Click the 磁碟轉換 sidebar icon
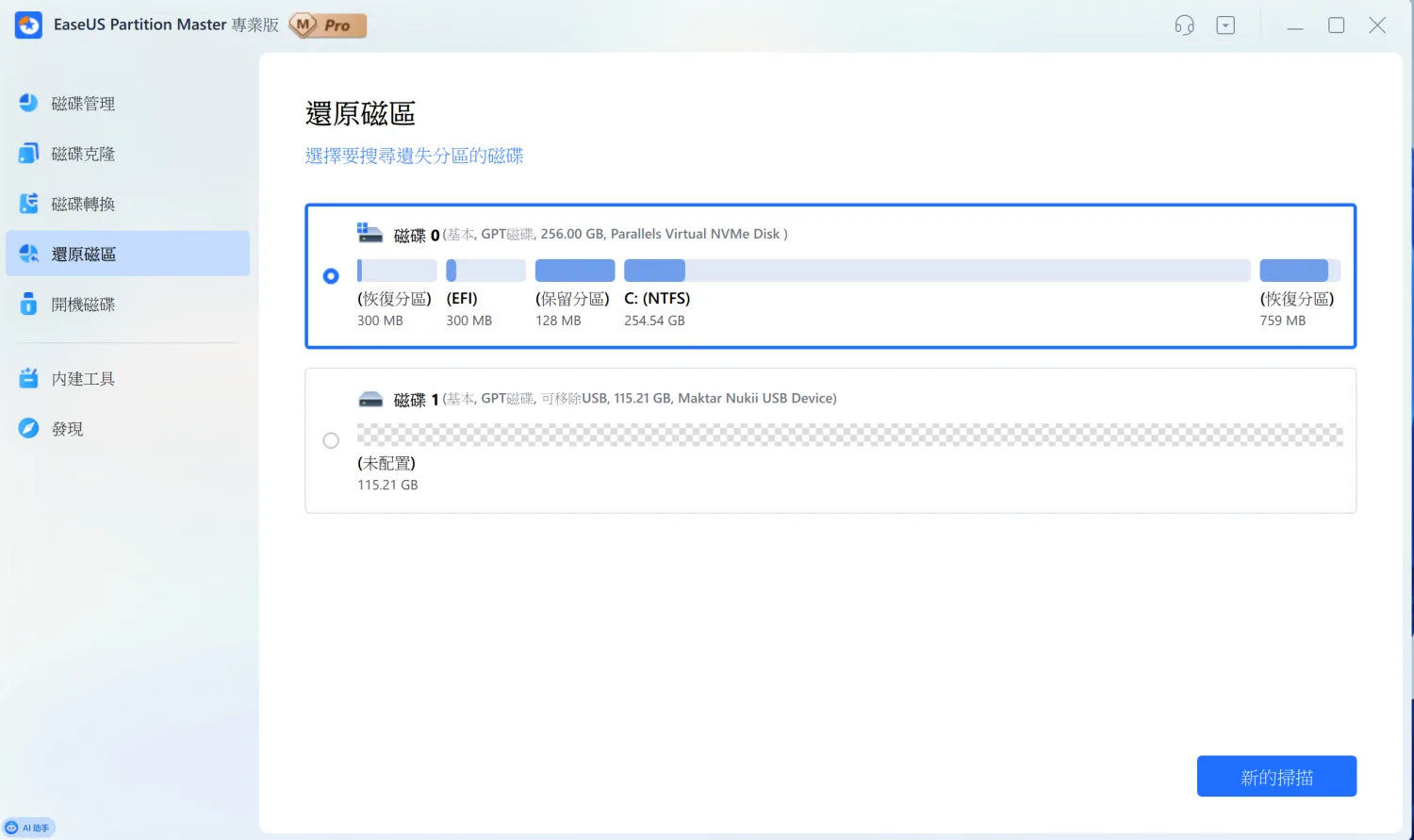The height and width of the screenshot is (840, 1414). click(28, 204)
